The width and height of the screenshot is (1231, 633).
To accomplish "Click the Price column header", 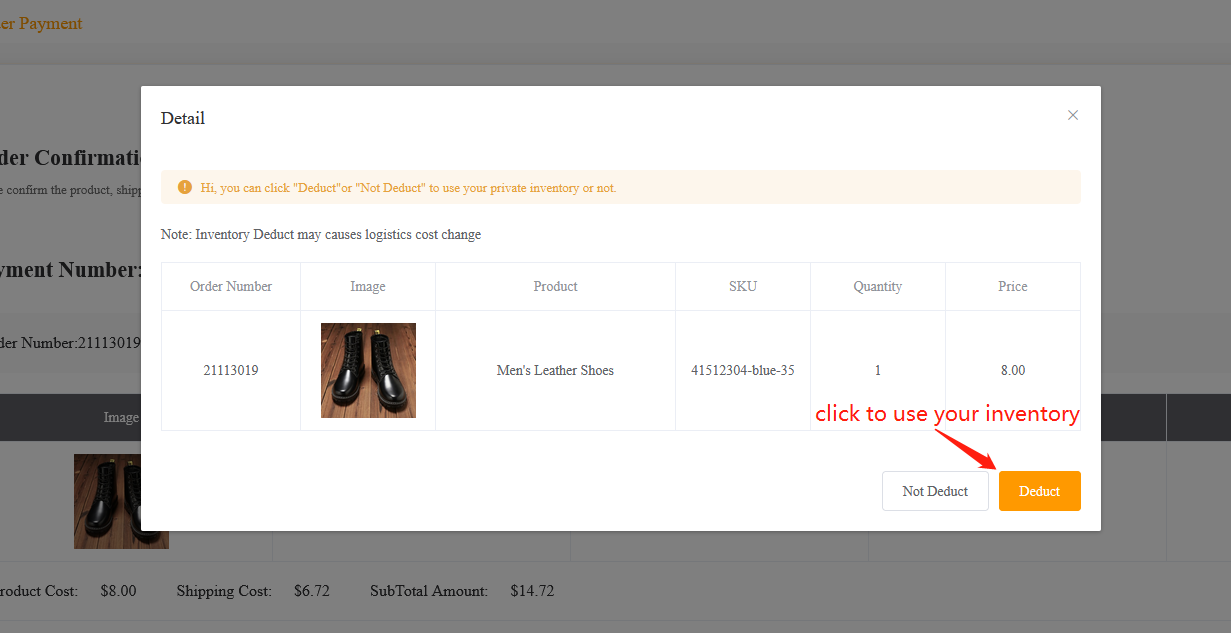I will point(1012,286).
